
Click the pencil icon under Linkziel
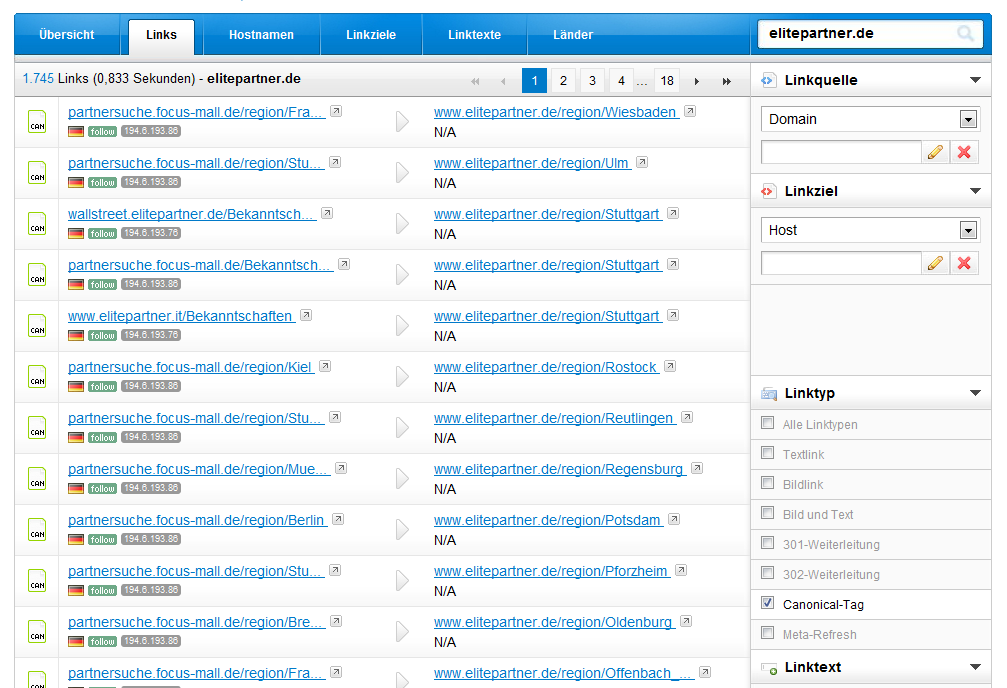[x=936, y=263]
